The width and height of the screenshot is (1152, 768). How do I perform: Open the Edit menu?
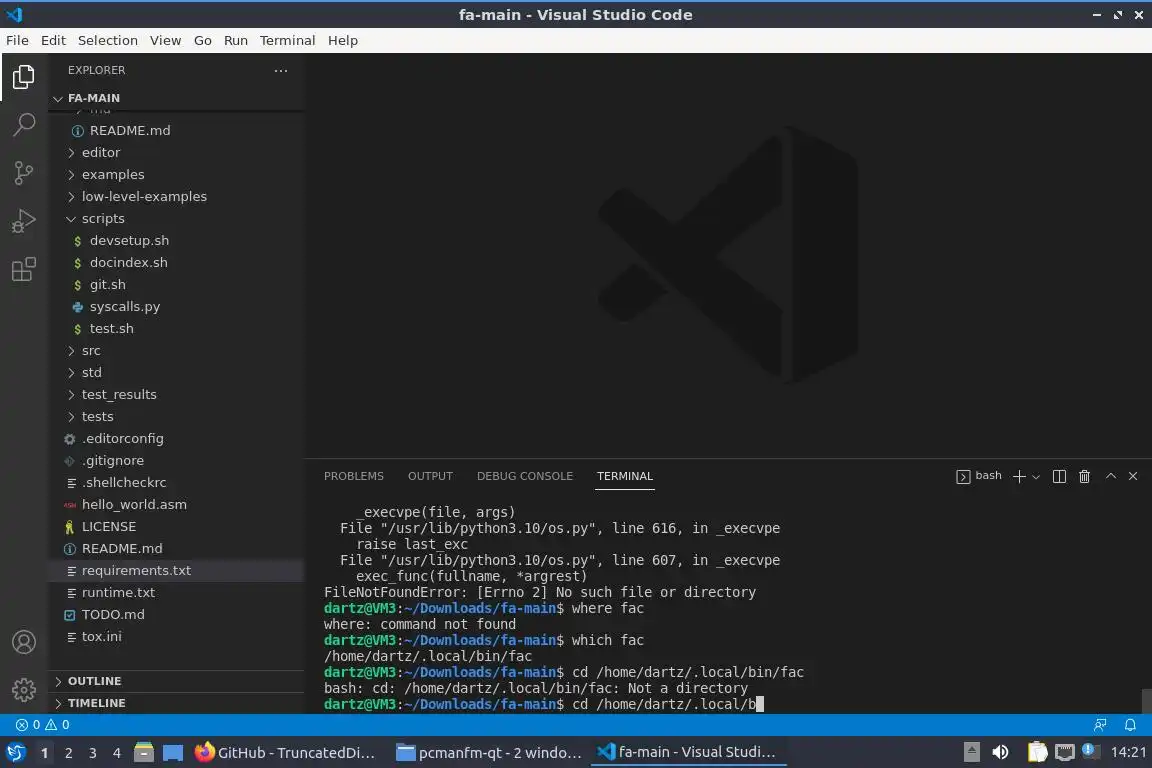[x=53, y=40]
